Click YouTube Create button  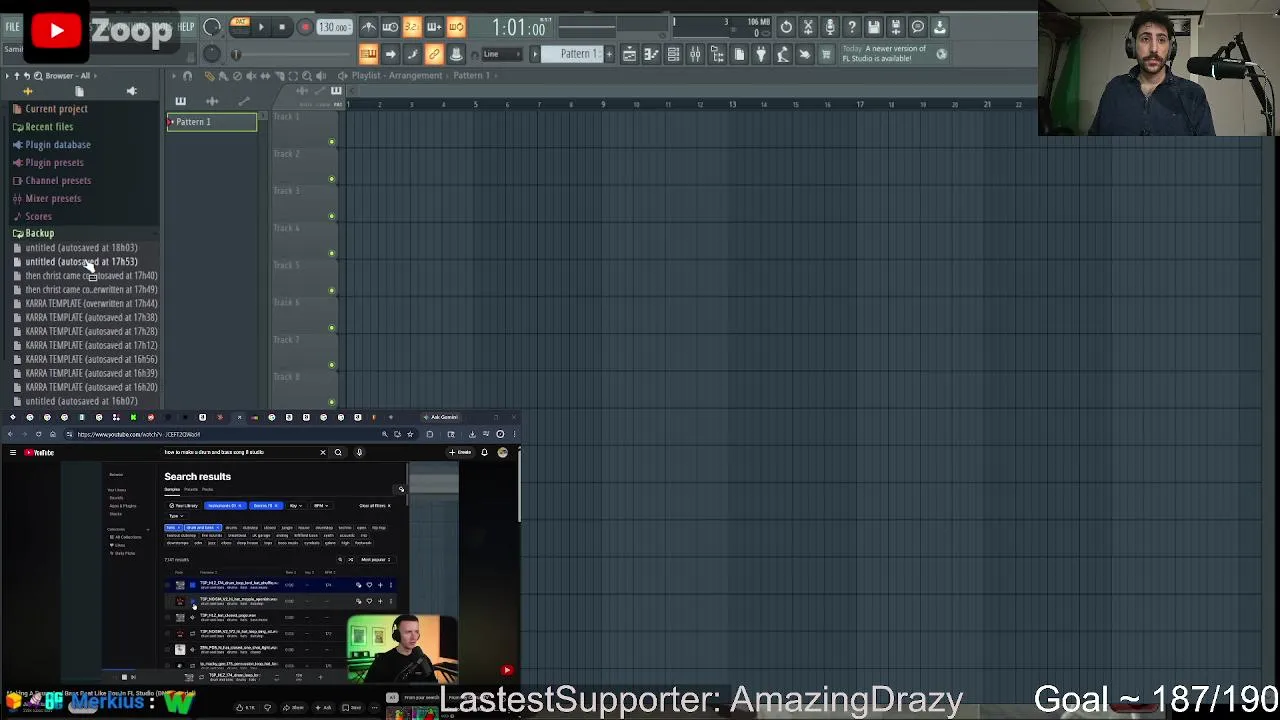click(x=461, y=452)
